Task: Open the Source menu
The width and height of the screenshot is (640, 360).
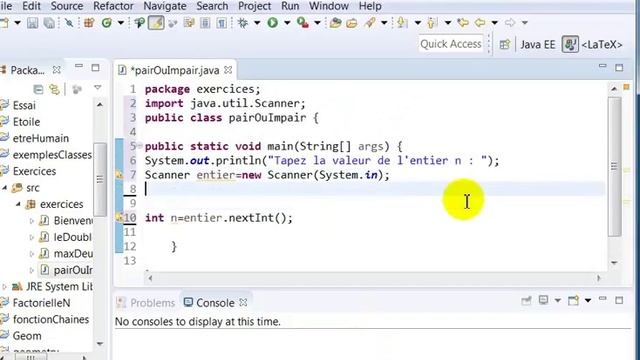Action: [67, 6]
